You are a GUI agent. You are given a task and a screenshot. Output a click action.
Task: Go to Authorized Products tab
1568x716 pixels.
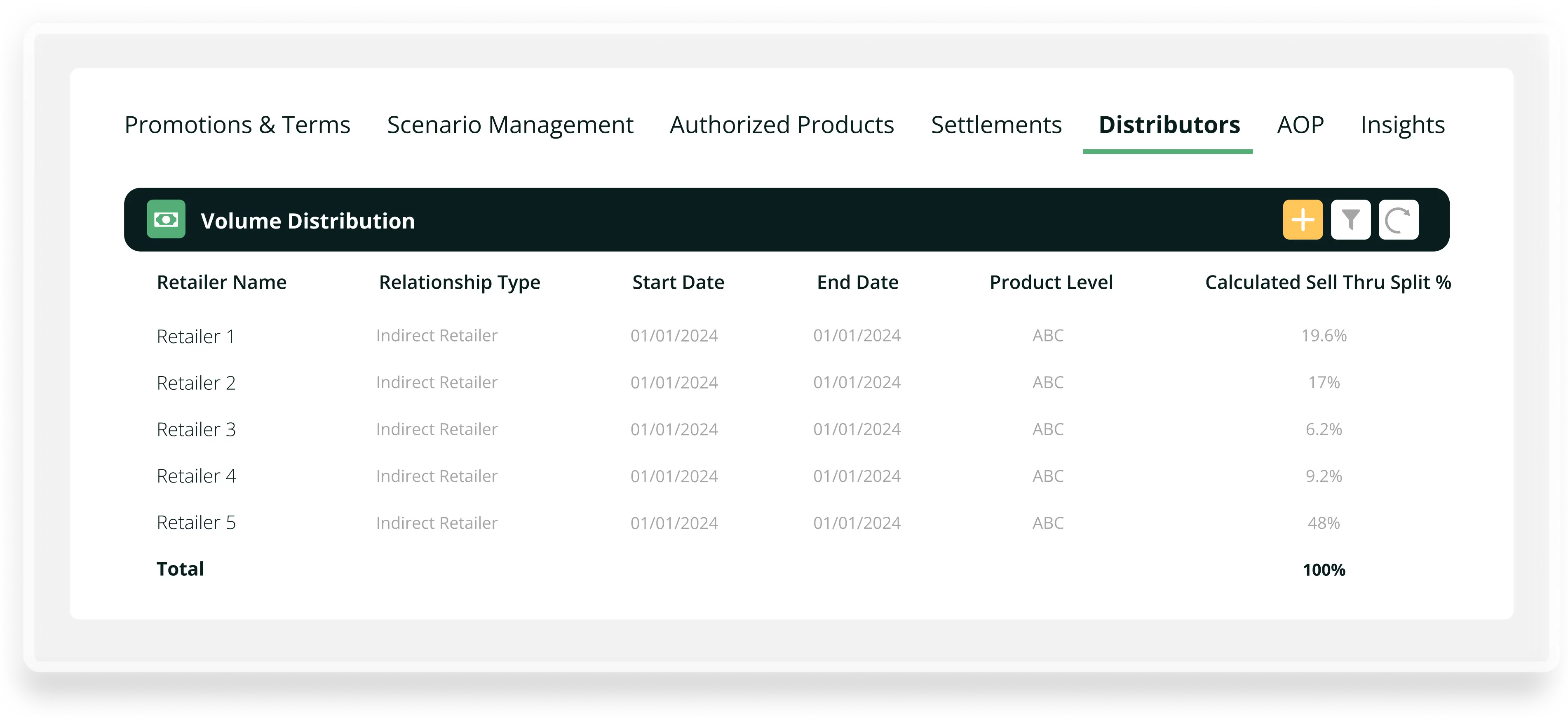782,125
